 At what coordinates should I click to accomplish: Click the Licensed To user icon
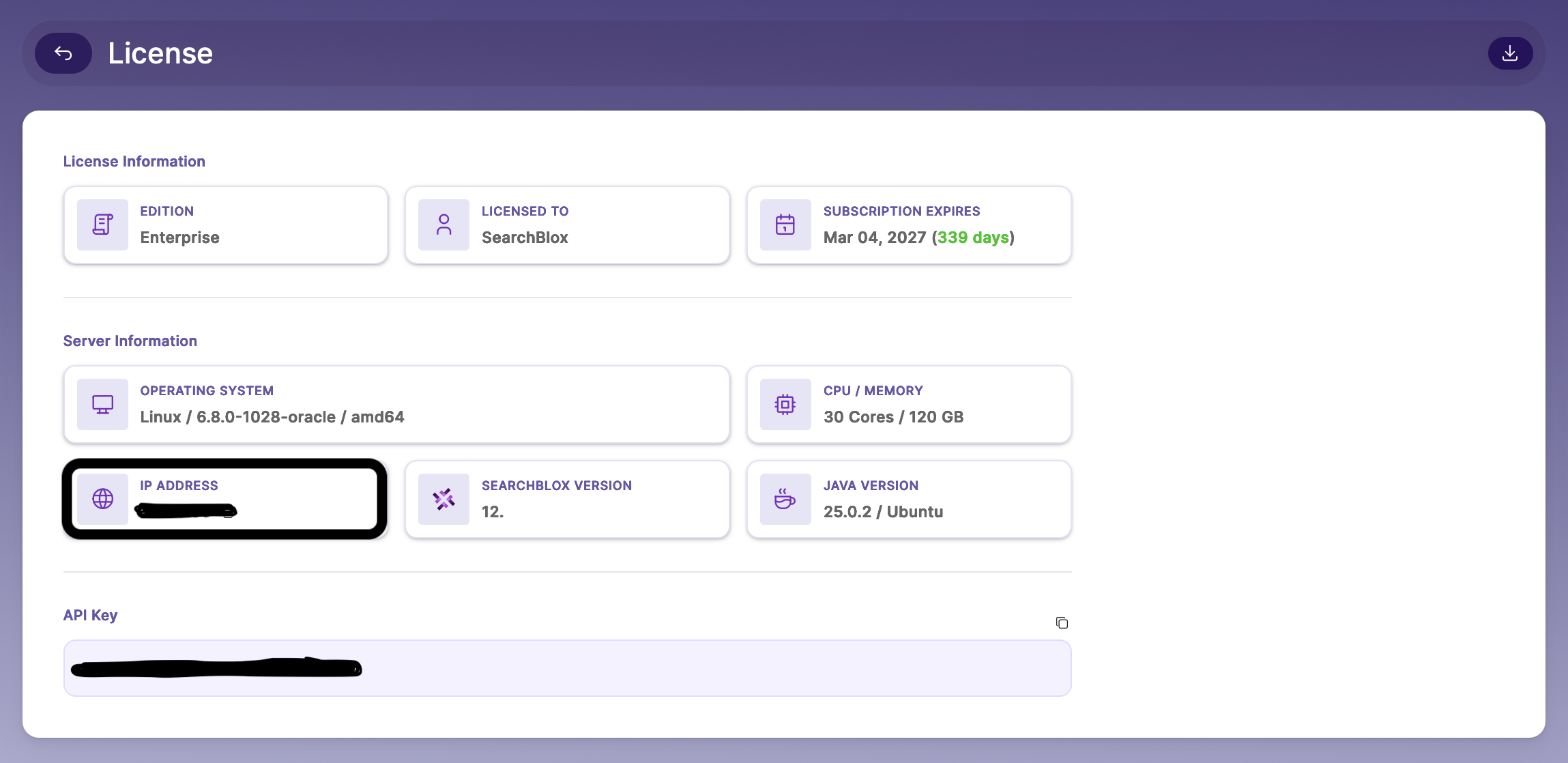coord(444,225)
